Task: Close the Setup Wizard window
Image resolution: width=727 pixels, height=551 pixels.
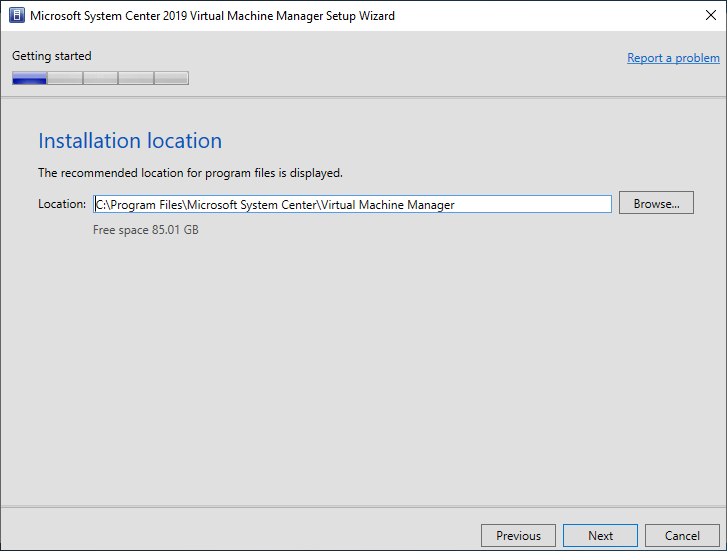Action: click(710, 15)
